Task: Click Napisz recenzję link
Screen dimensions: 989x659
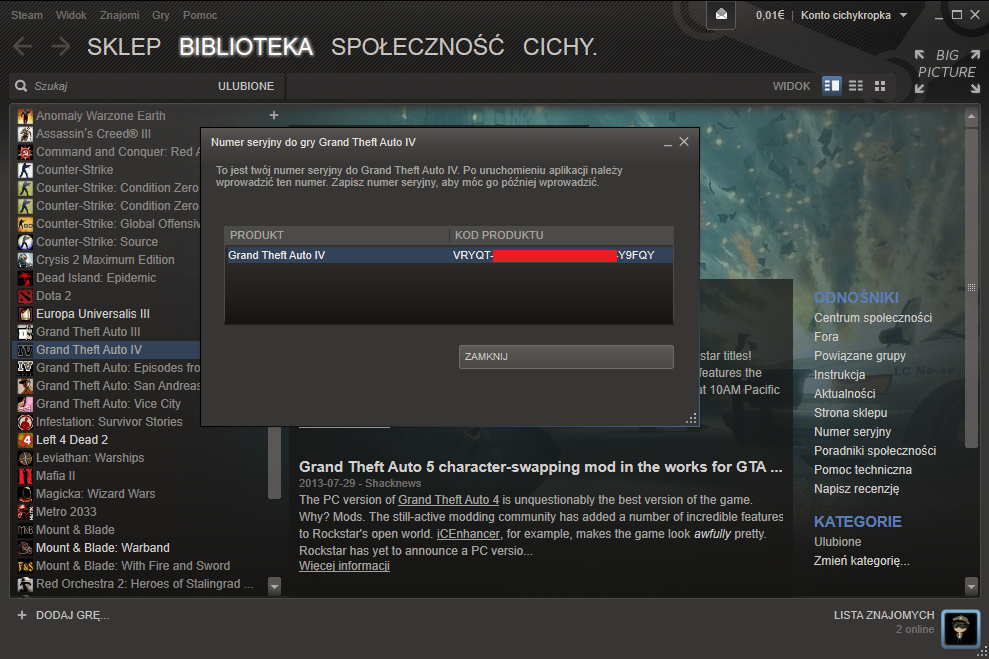Action: point(857,489)
